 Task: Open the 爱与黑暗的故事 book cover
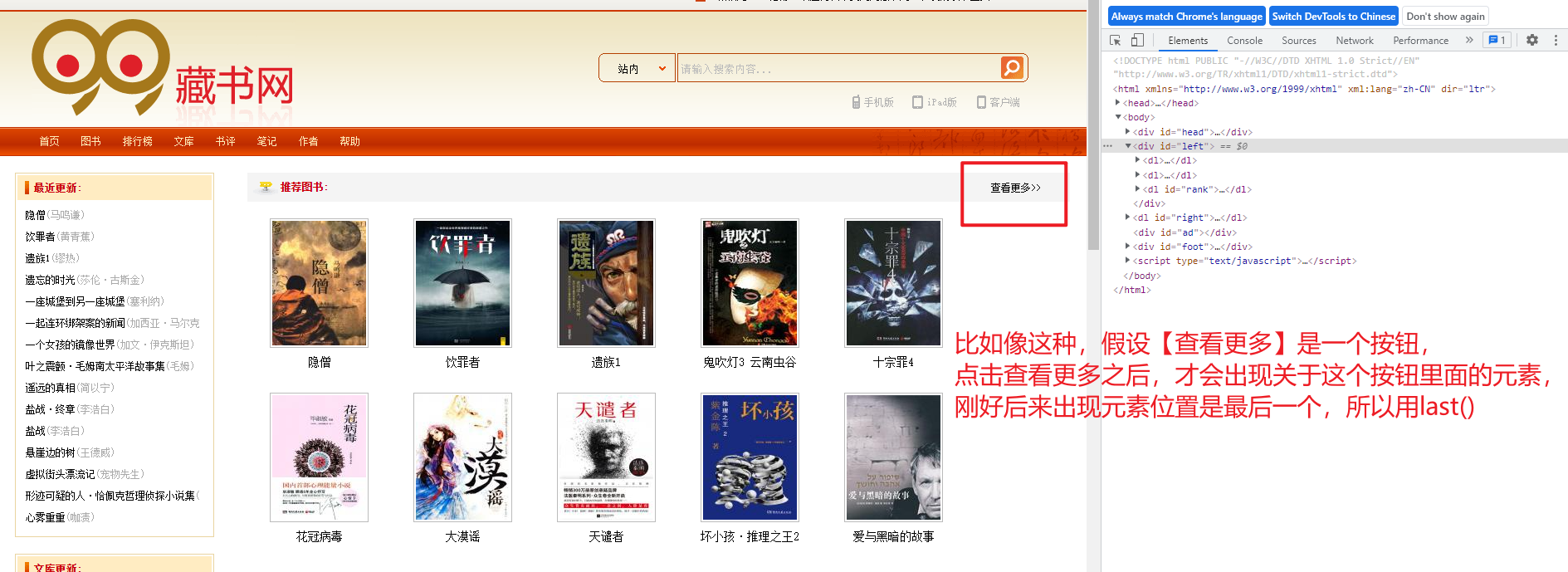893,457
